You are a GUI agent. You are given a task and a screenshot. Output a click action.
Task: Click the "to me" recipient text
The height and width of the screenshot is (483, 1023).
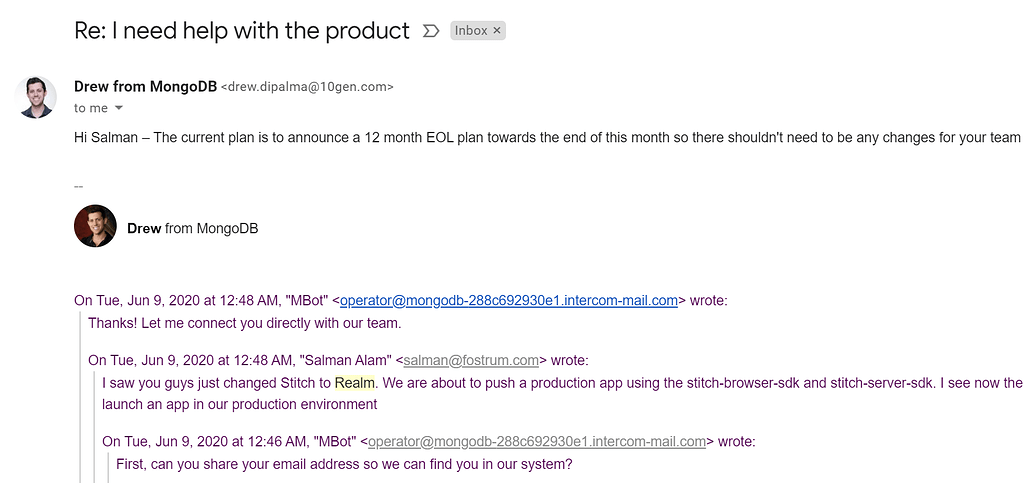[x=91, y=108]
